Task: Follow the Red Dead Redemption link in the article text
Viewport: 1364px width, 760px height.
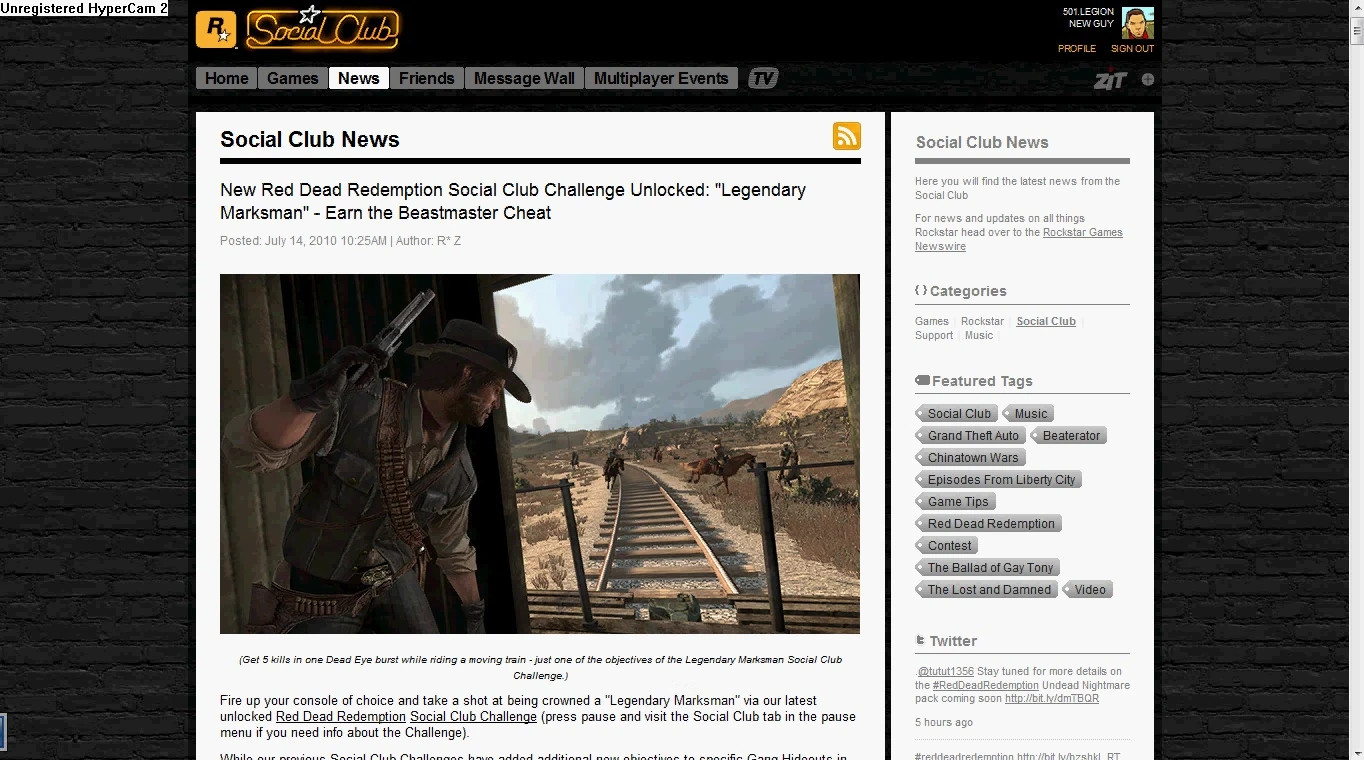Action: pyautogui.click(x=341, y=717)
